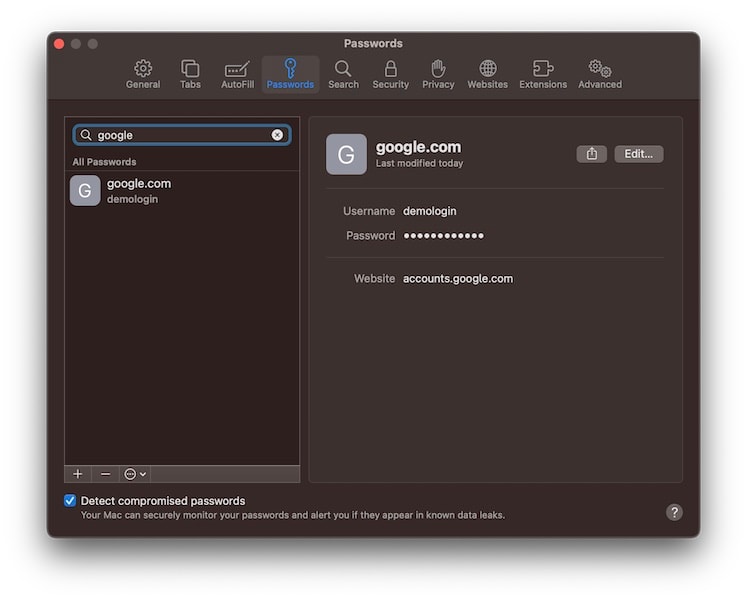Open the Advanced gears pane
Image resolution: width=747 pixels, height=600 pixels.
pyautogui.click(x=600, y=74)
